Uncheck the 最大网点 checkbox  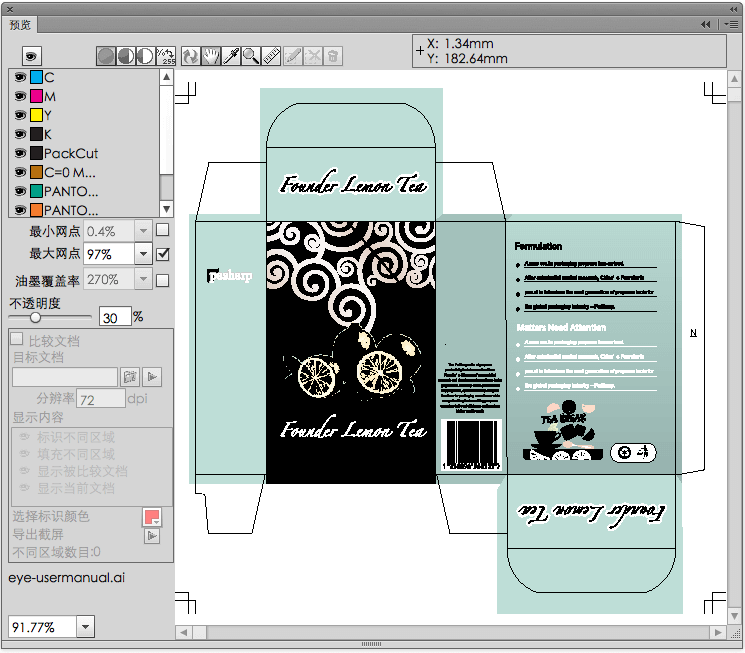(x=163, y=255)
